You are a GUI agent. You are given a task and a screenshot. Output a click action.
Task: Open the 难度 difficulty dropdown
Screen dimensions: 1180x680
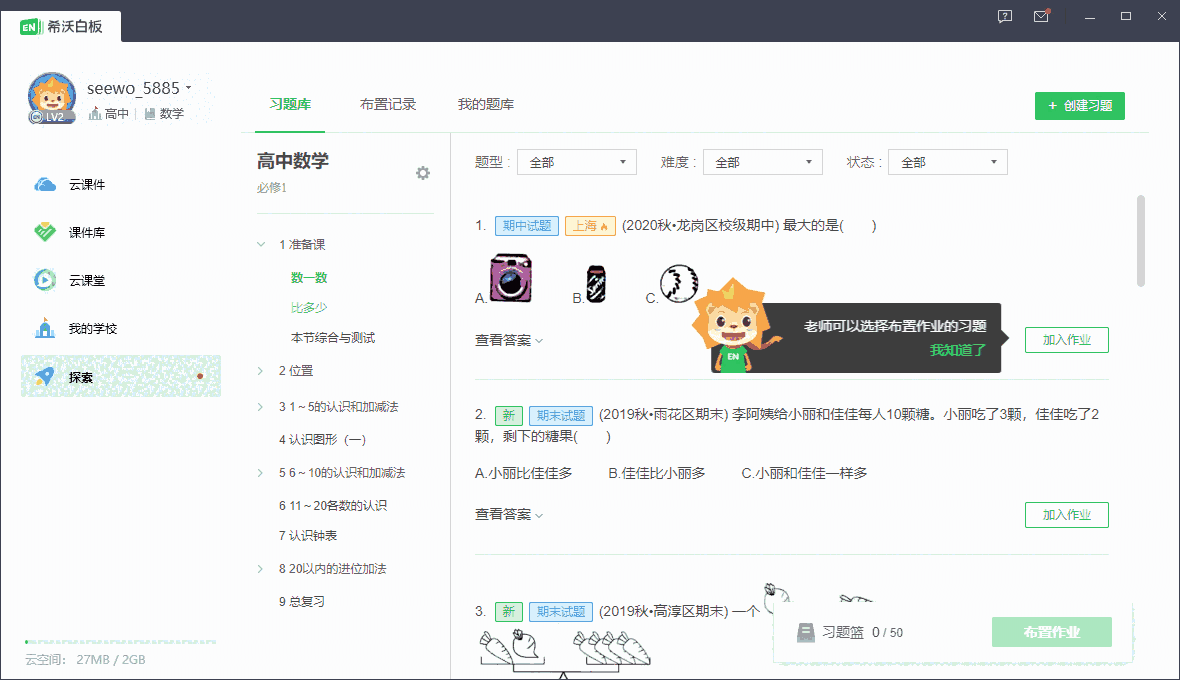point(762,161)
